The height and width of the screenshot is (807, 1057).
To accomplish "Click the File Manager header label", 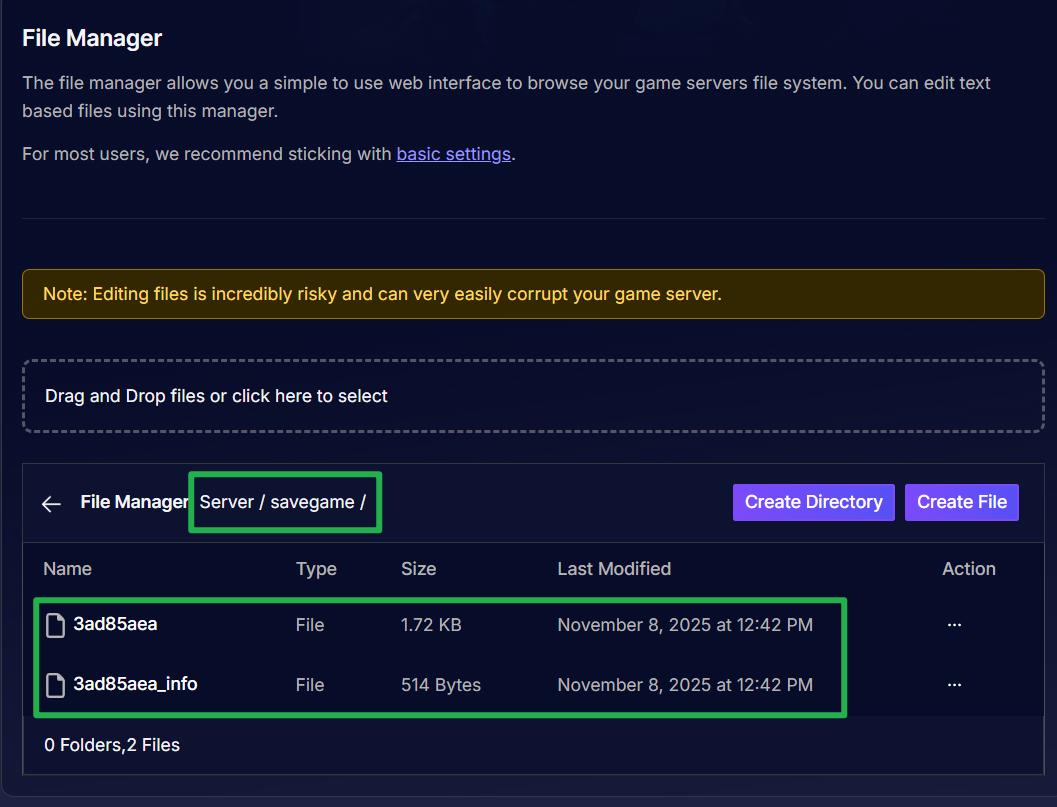I will tap(135, 502).
